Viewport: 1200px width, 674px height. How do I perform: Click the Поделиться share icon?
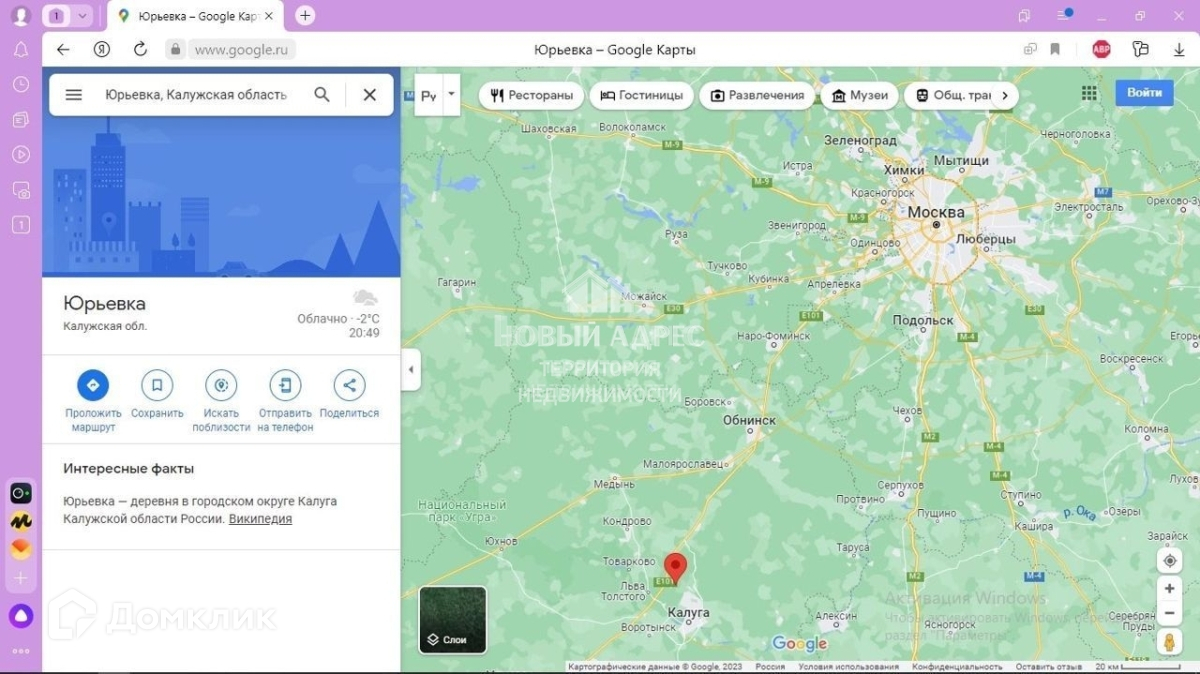(349, 385)
